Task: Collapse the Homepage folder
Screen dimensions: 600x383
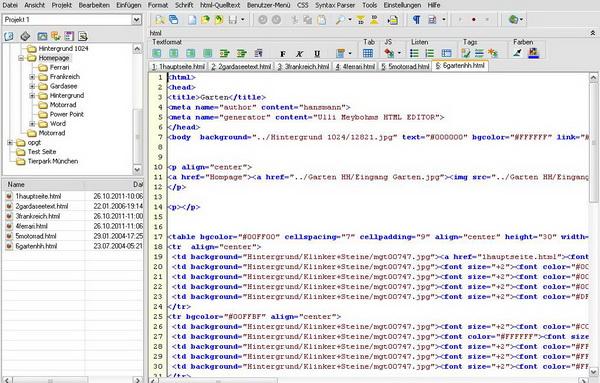Action: (21, 58)
